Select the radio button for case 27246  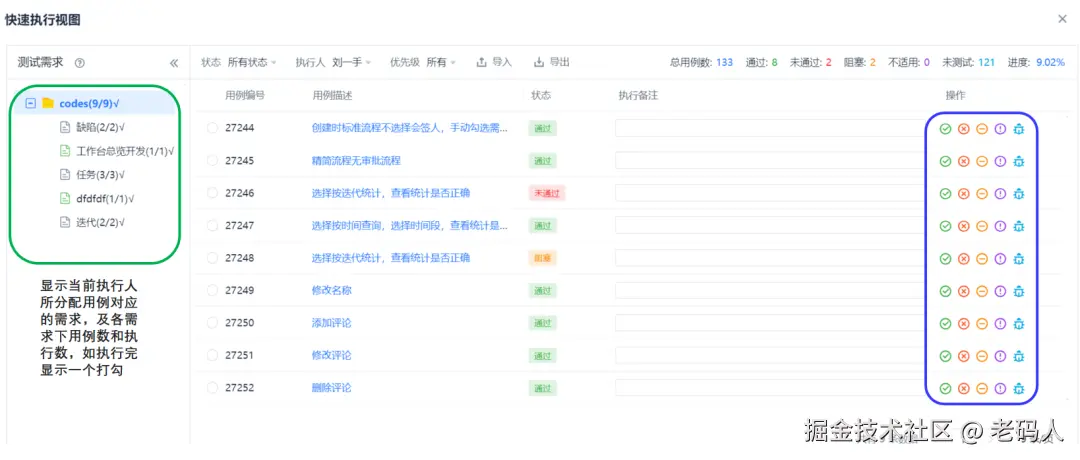212,193
